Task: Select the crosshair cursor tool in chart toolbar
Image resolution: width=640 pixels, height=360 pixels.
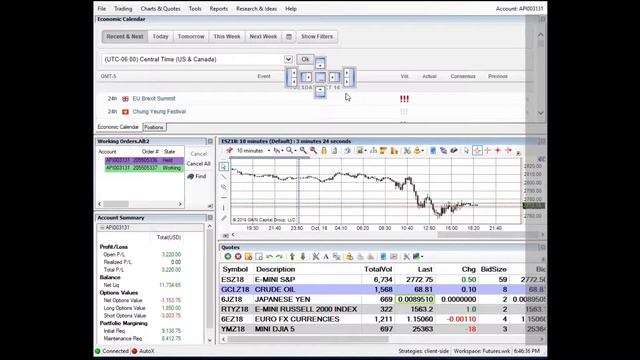Action: click(x=477, y=151)
